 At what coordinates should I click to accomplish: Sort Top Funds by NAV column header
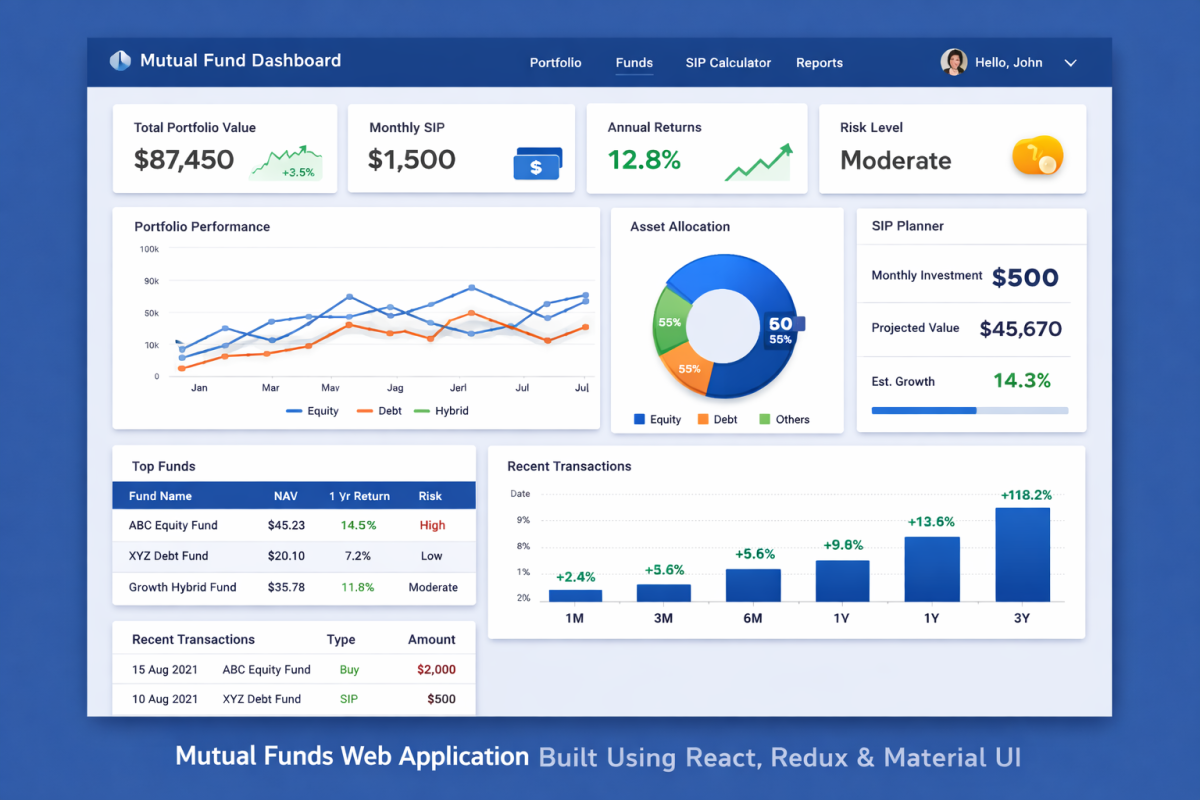pyautogui.click(x=286, y=496)
